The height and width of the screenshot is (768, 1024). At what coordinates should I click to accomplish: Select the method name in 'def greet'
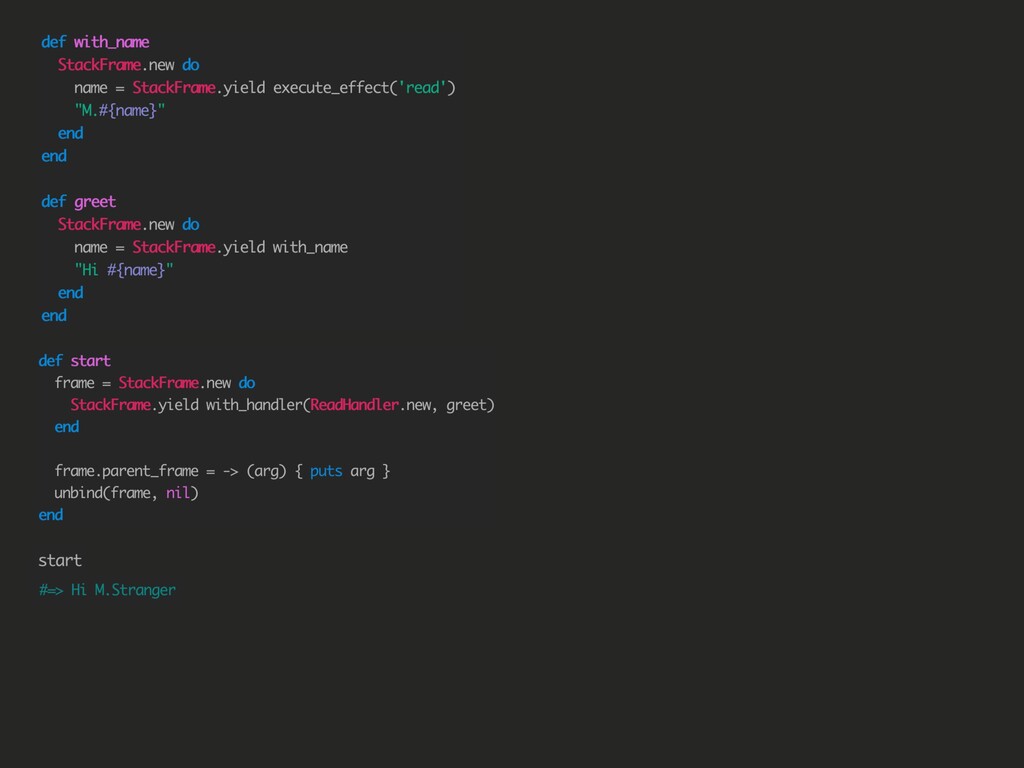click(x=95, y=202)
